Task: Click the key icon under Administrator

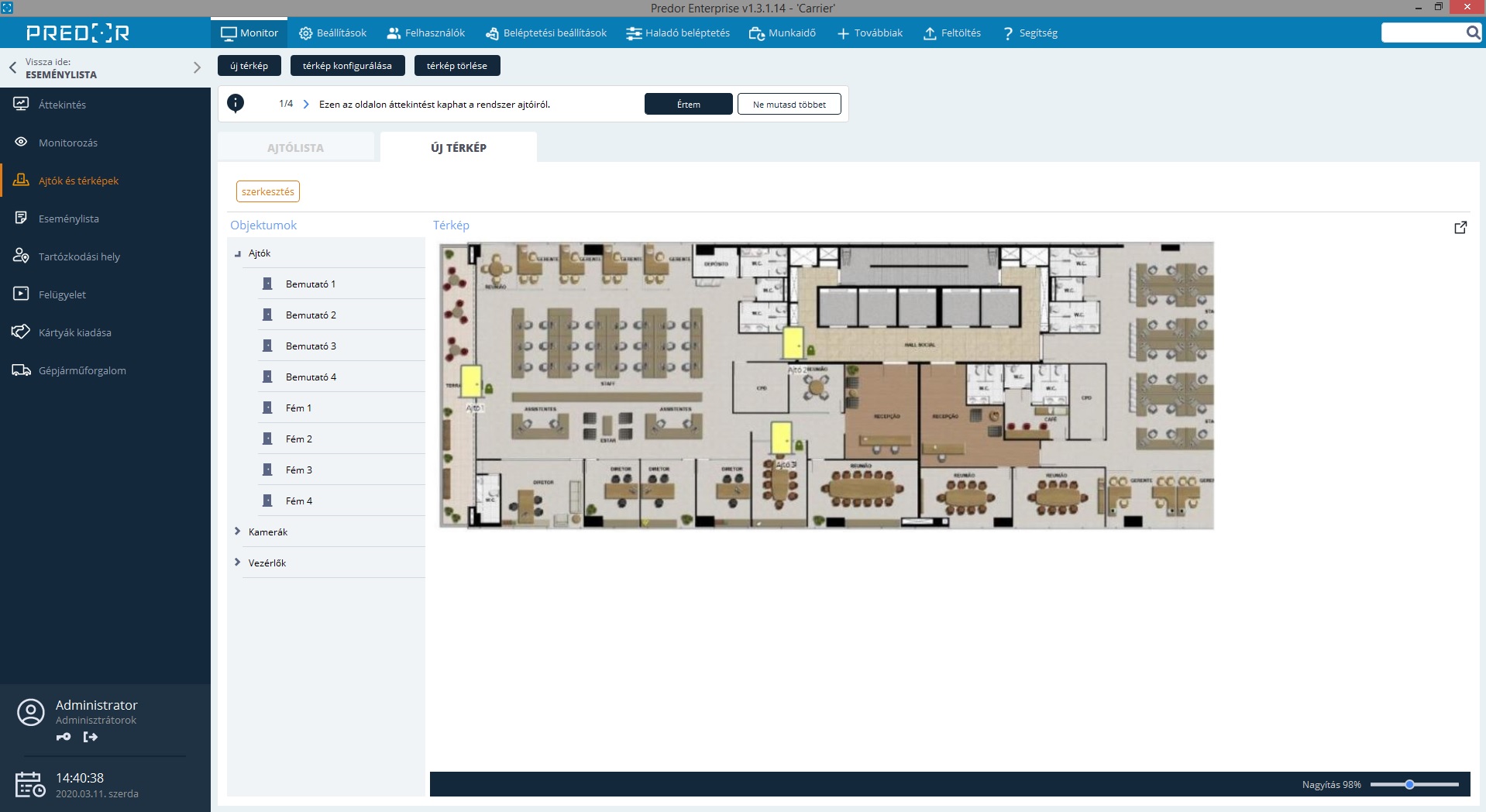Action: 64,737
